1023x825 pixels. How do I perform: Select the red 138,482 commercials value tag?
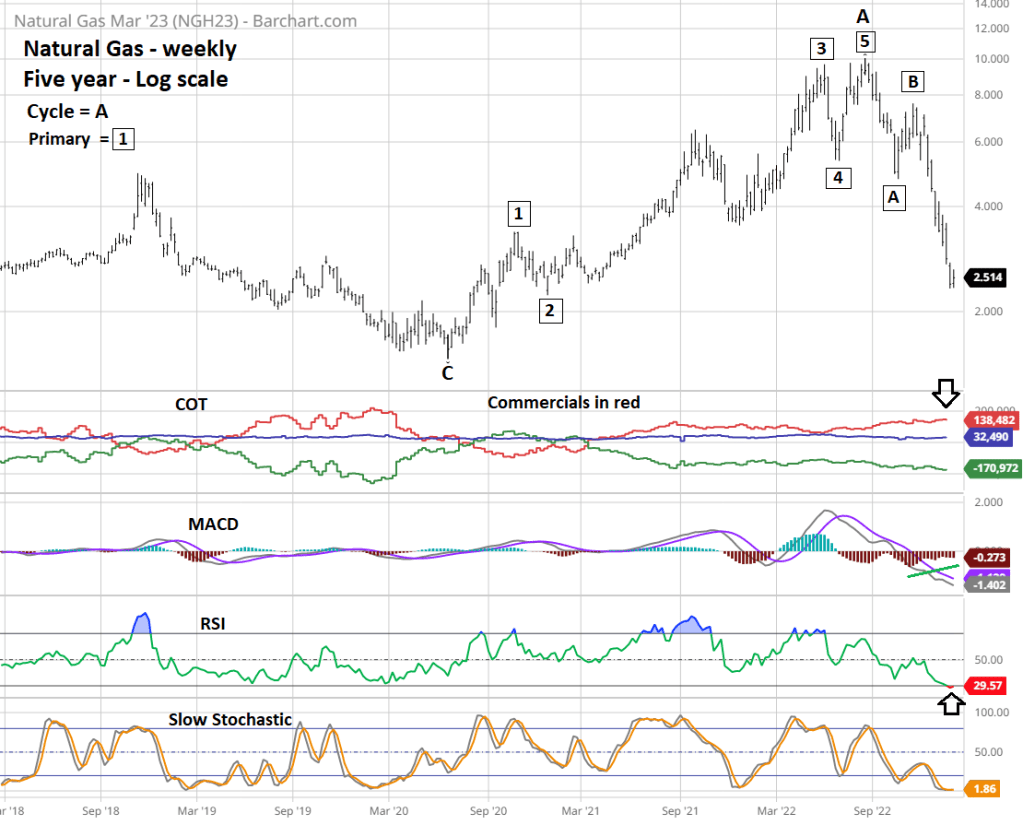click(x=989, y=423)
